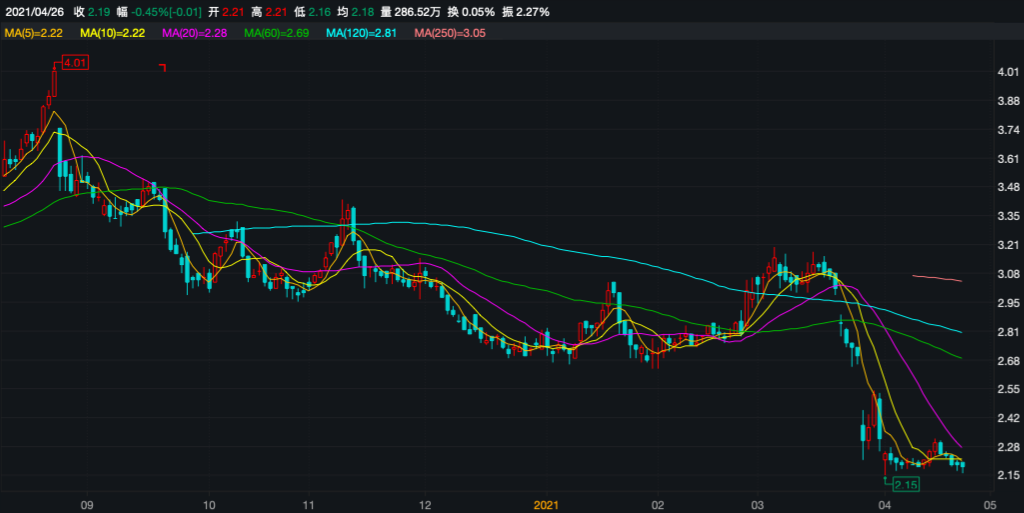Click the 3.61 price axis label
Image resolution: width=1024 pixels, height=513 pixels.
click(1008, 159)
